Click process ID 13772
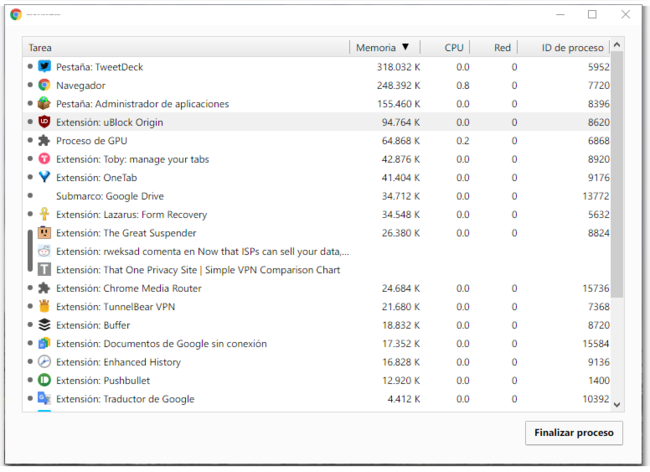Image resolution: width=650 pixels, height=472 pixels. click(x=596, y=196)
